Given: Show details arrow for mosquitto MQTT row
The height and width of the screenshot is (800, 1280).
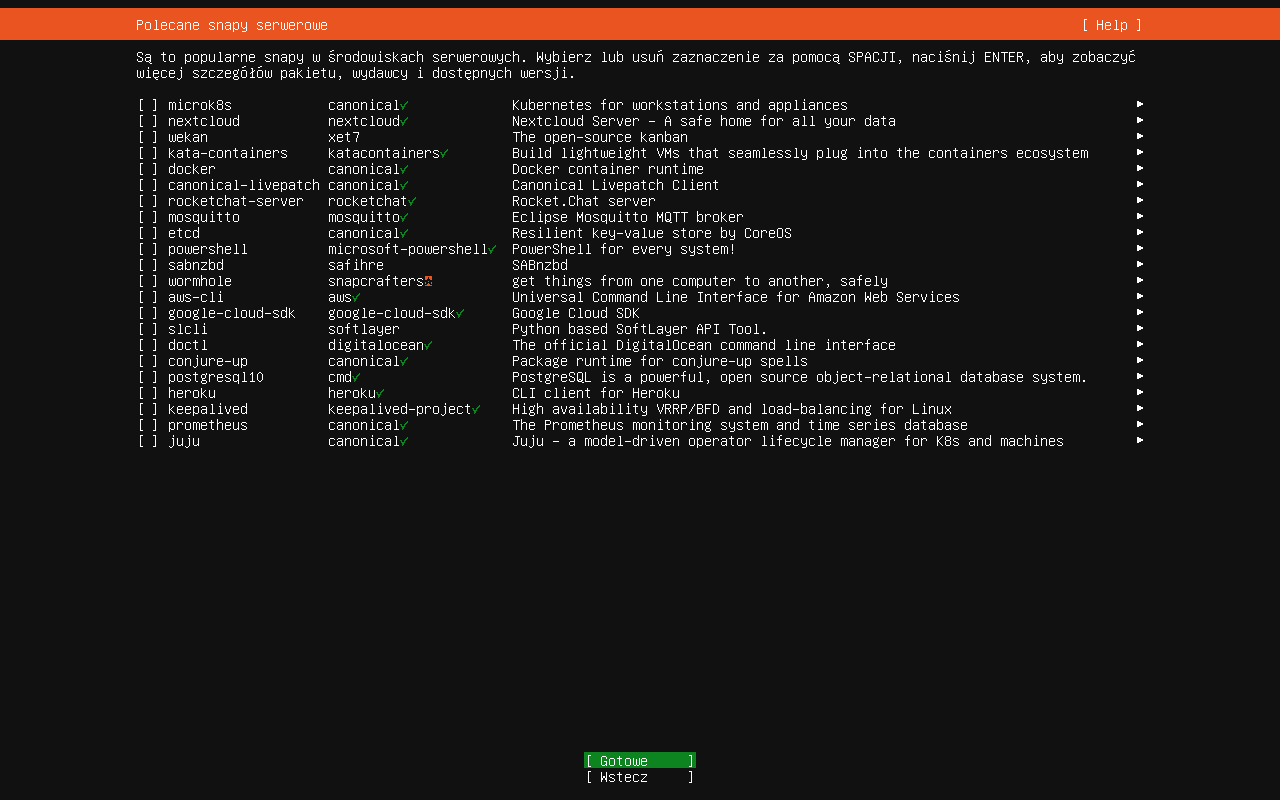Looking at the screenshot, I should point(1140,216).
